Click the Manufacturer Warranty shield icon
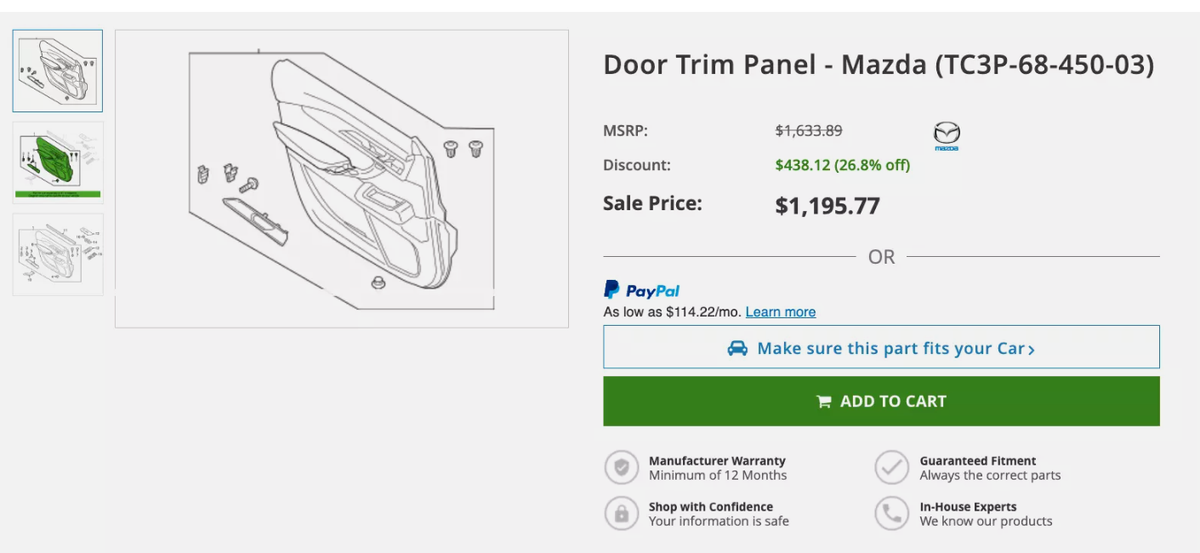1200x553 pixels. coord(621,467)
